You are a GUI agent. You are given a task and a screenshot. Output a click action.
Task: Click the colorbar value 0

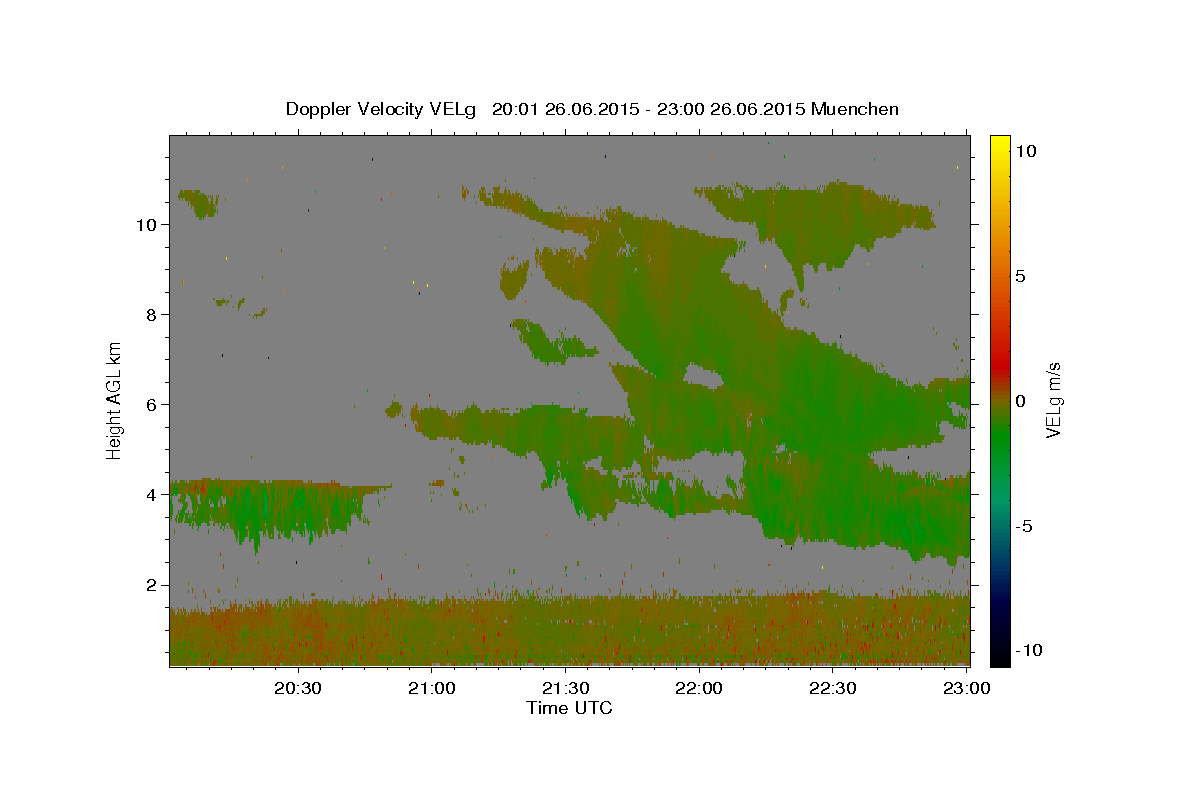pyautogui.click(x=1020, y=401)
